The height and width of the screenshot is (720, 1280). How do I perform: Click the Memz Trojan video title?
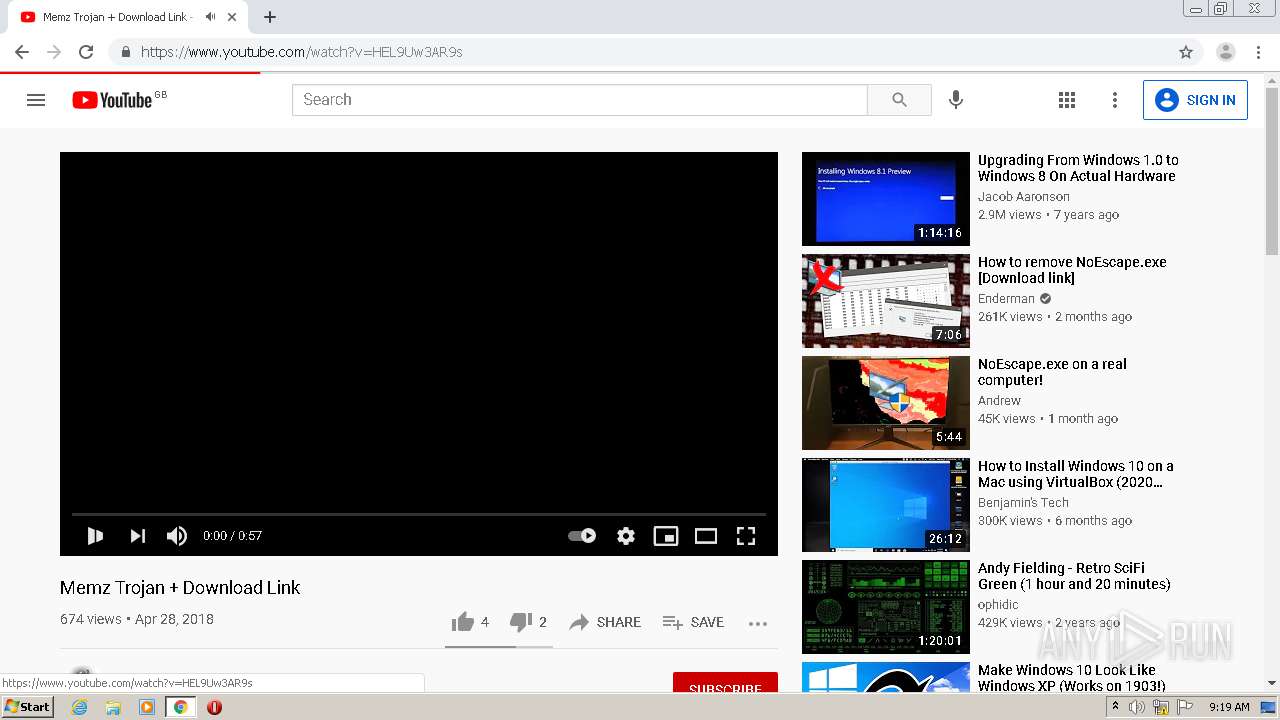(180, 588)
